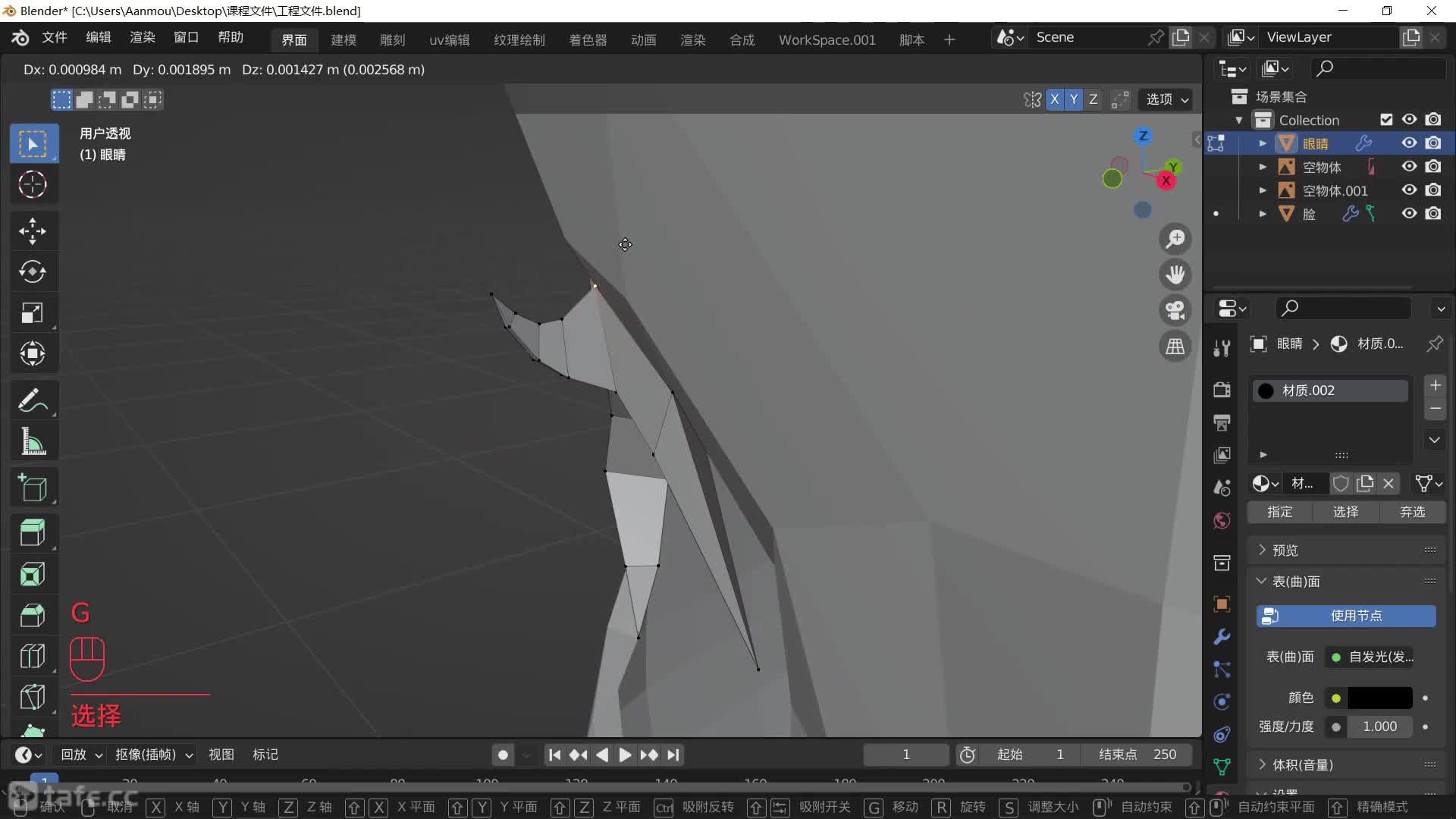Click the 结束点 250 frame field

[x=1137, y=755]
